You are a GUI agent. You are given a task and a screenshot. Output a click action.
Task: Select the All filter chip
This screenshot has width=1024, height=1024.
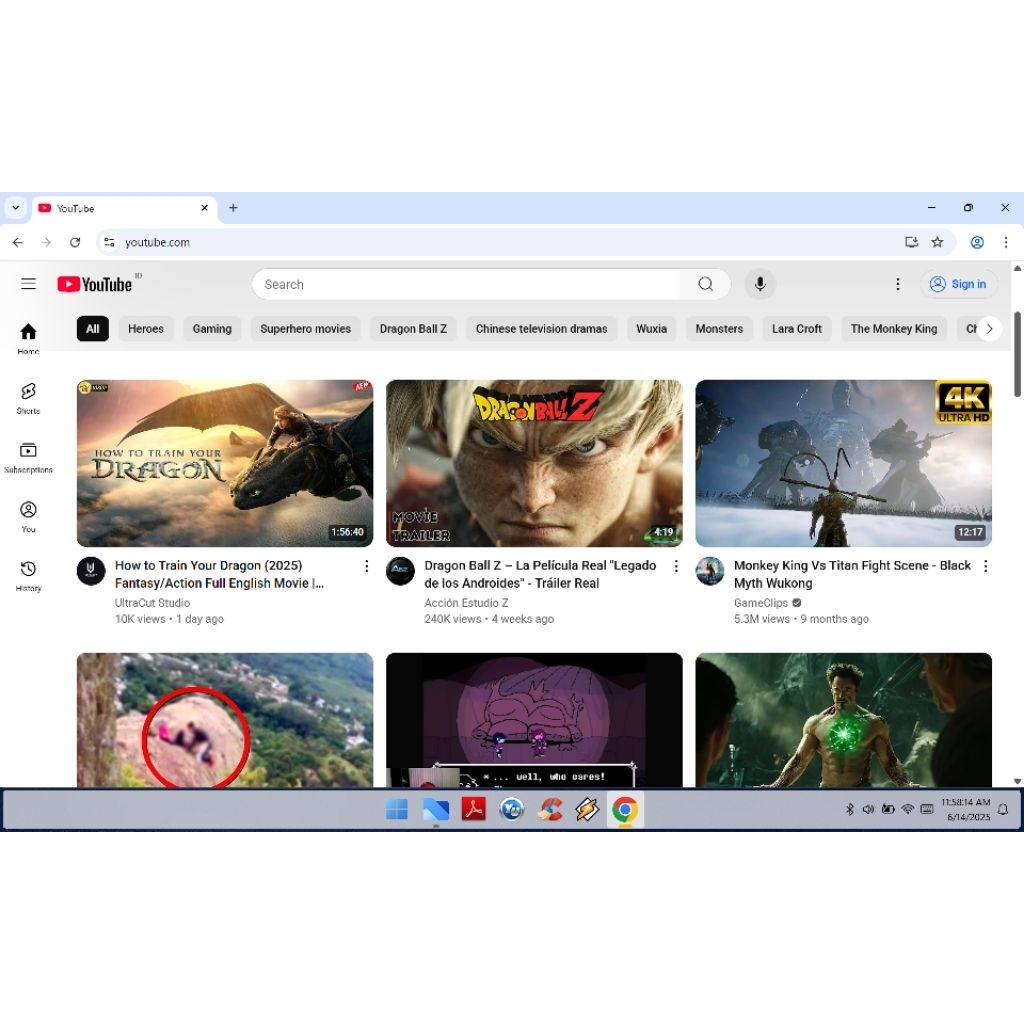click(93, 328)
